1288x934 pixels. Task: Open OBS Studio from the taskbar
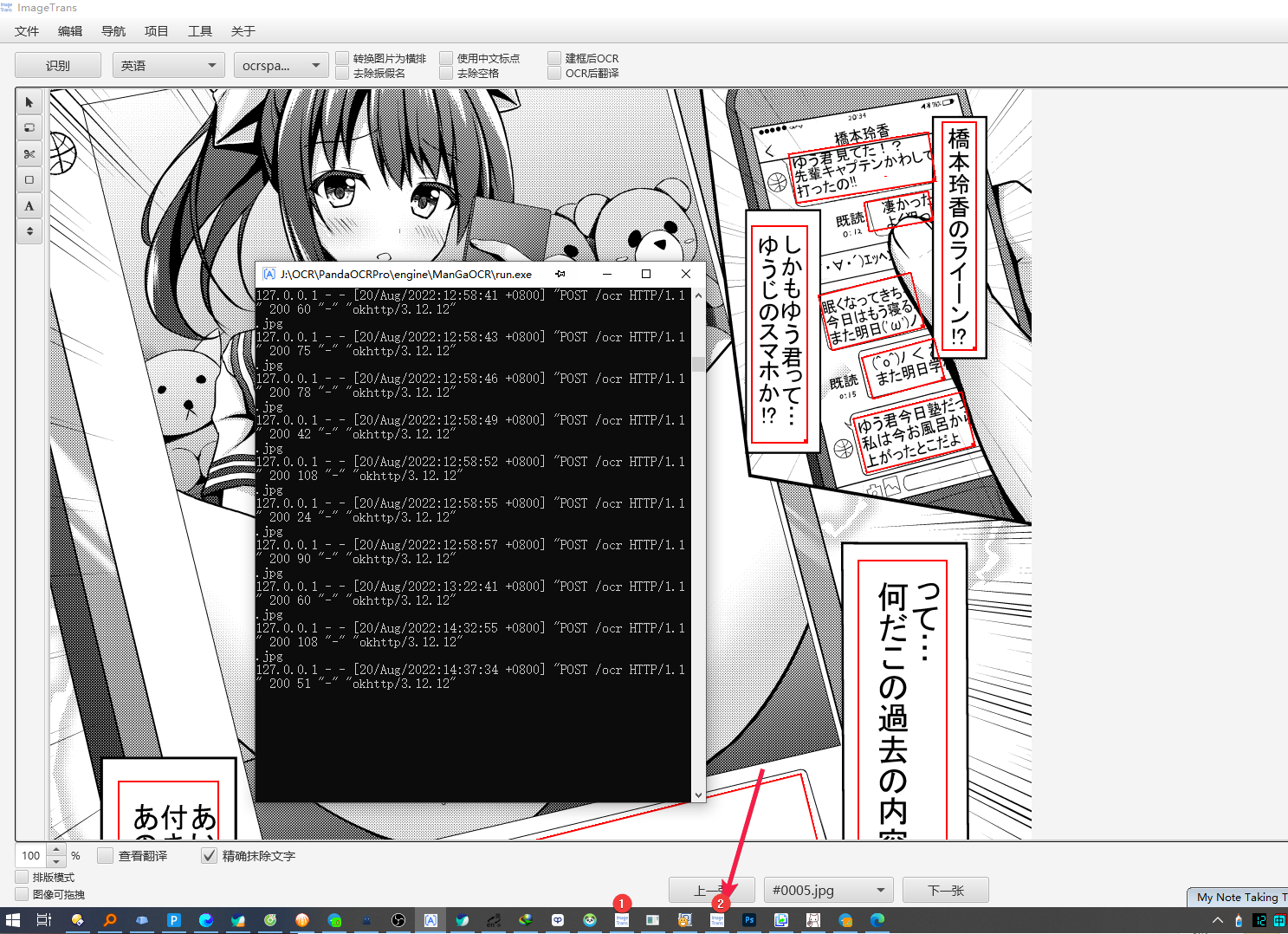398,920
